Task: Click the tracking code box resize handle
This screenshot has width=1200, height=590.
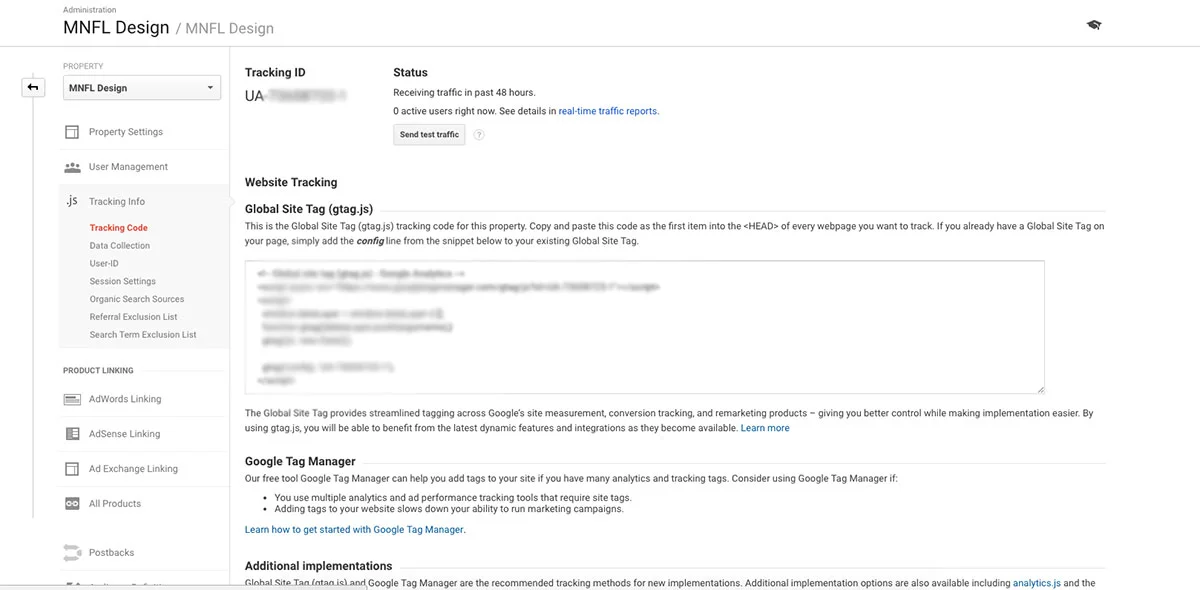Action: (1040, 389)
